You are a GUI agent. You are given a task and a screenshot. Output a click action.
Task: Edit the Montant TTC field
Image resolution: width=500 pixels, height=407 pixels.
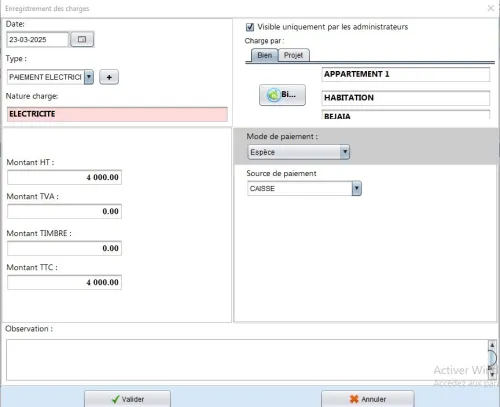64,282
